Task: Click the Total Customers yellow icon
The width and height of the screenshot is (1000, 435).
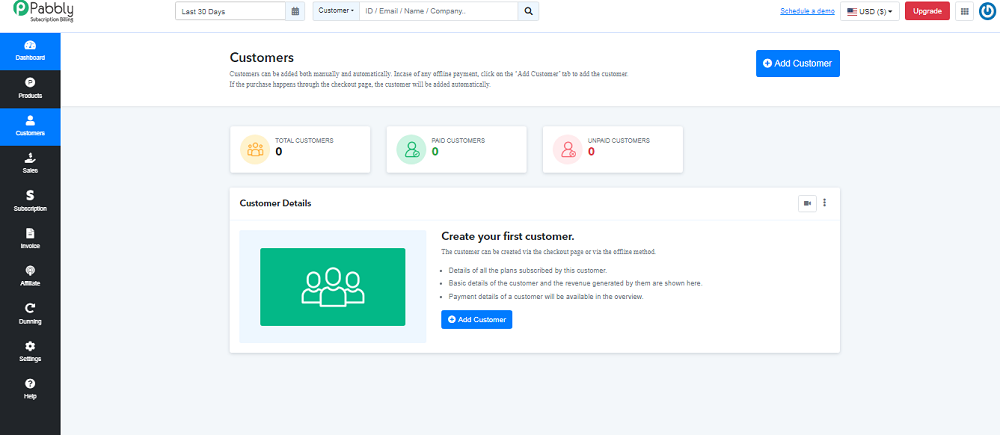Action: (255, 149)
